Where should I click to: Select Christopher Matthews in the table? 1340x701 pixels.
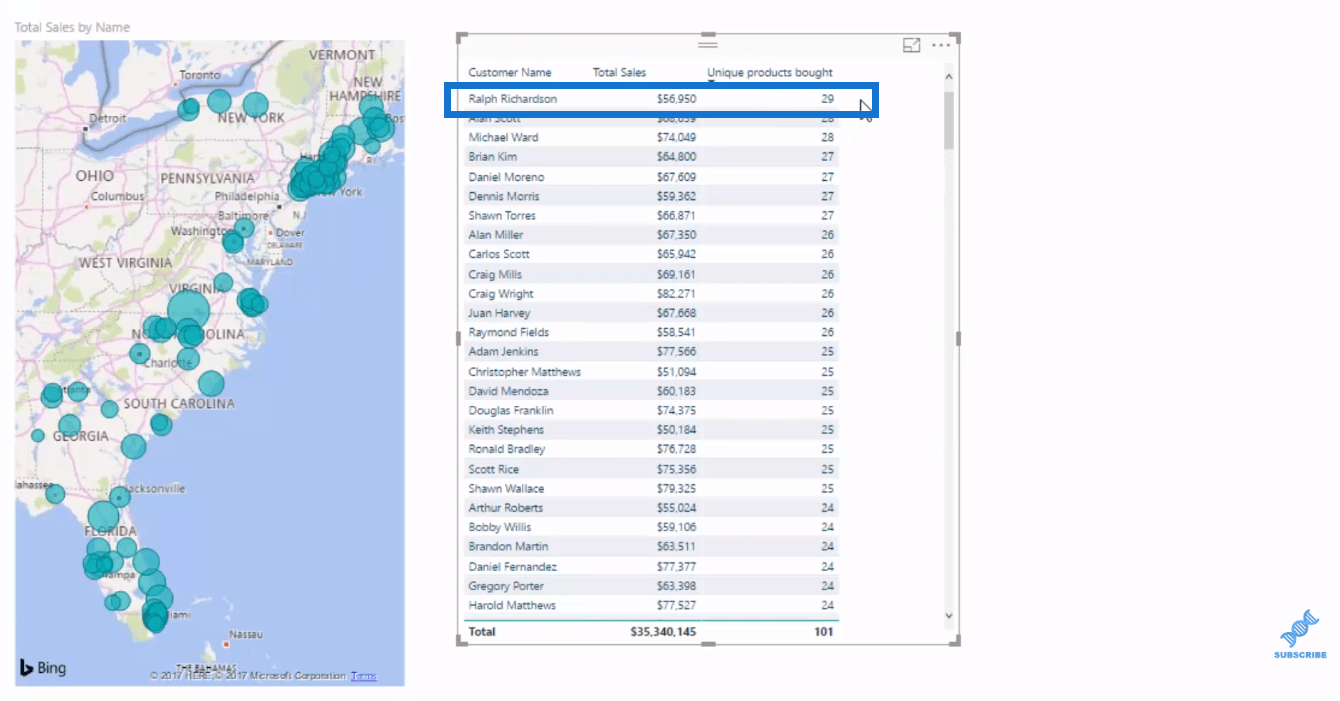(x=524, y=372)
